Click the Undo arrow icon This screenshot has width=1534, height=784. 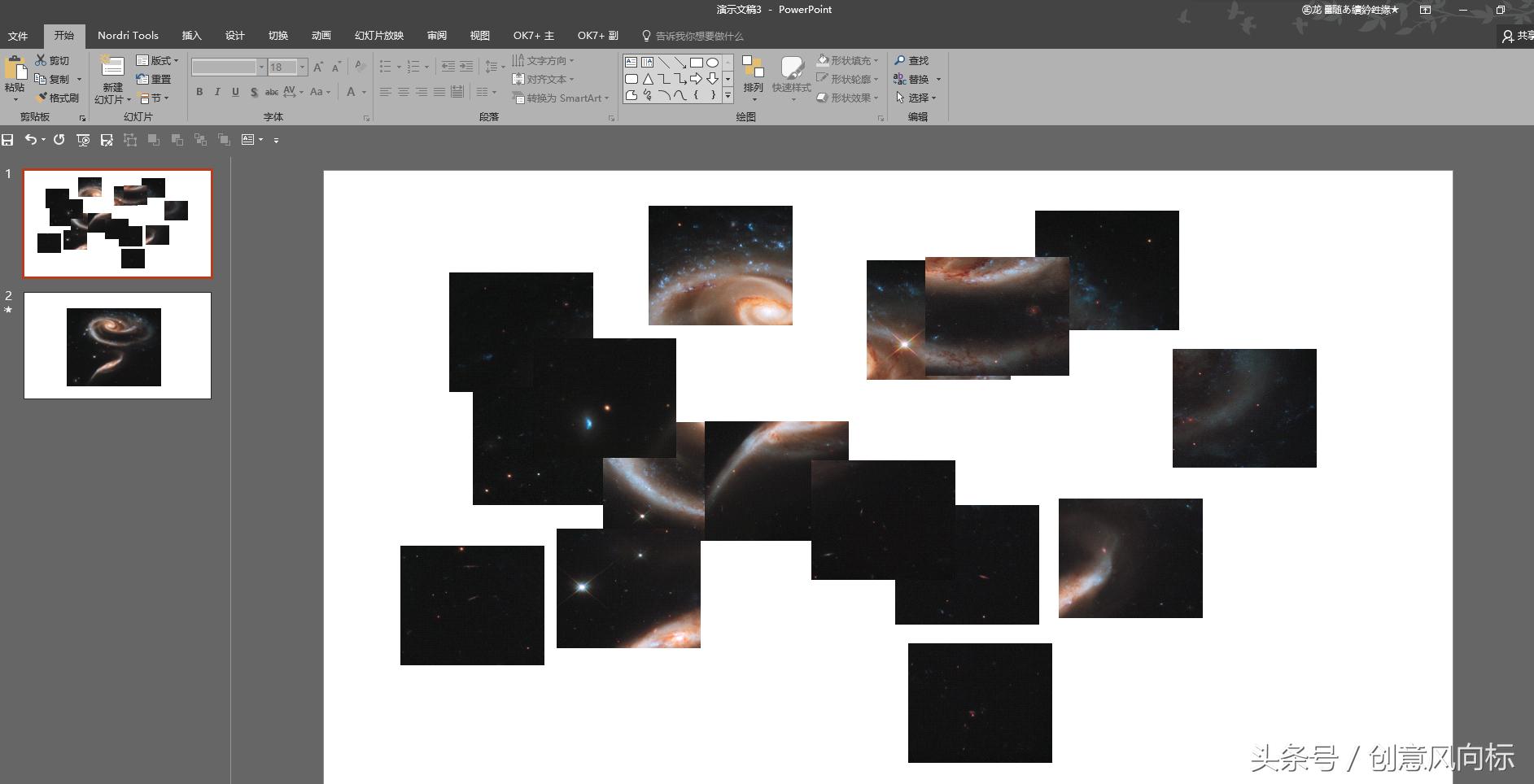coord(30,140)
